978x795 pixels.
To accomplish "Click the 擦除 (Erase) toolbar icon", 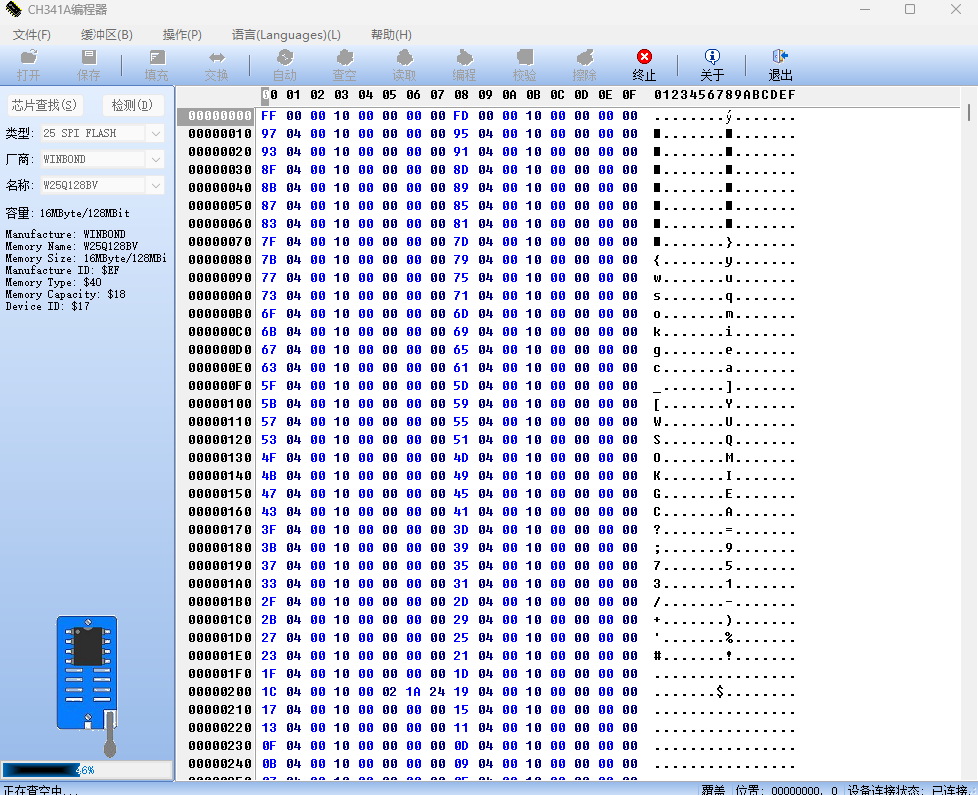I will coord(584,65).
